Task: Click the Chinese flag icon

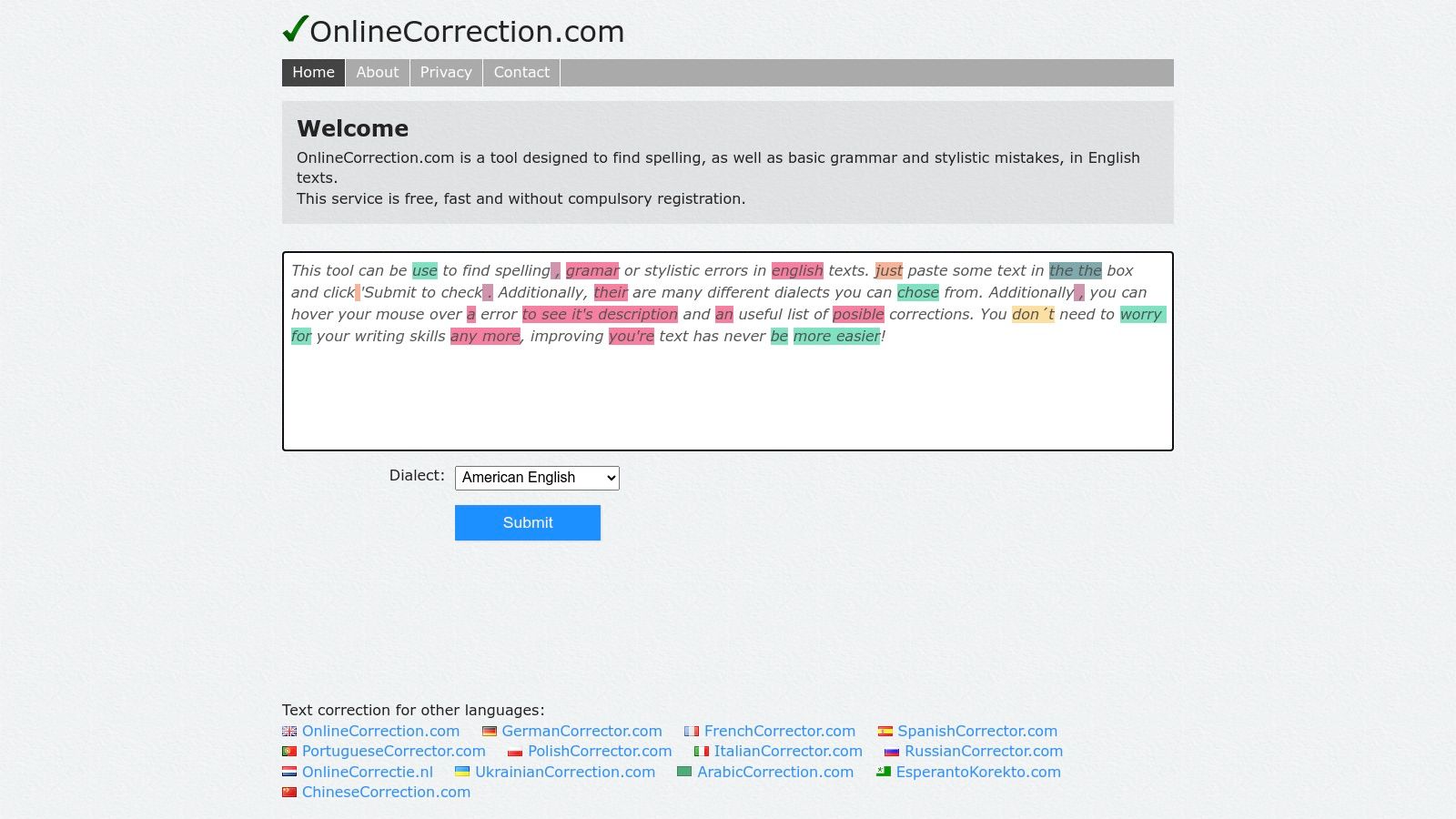Action: coord(289,792)
